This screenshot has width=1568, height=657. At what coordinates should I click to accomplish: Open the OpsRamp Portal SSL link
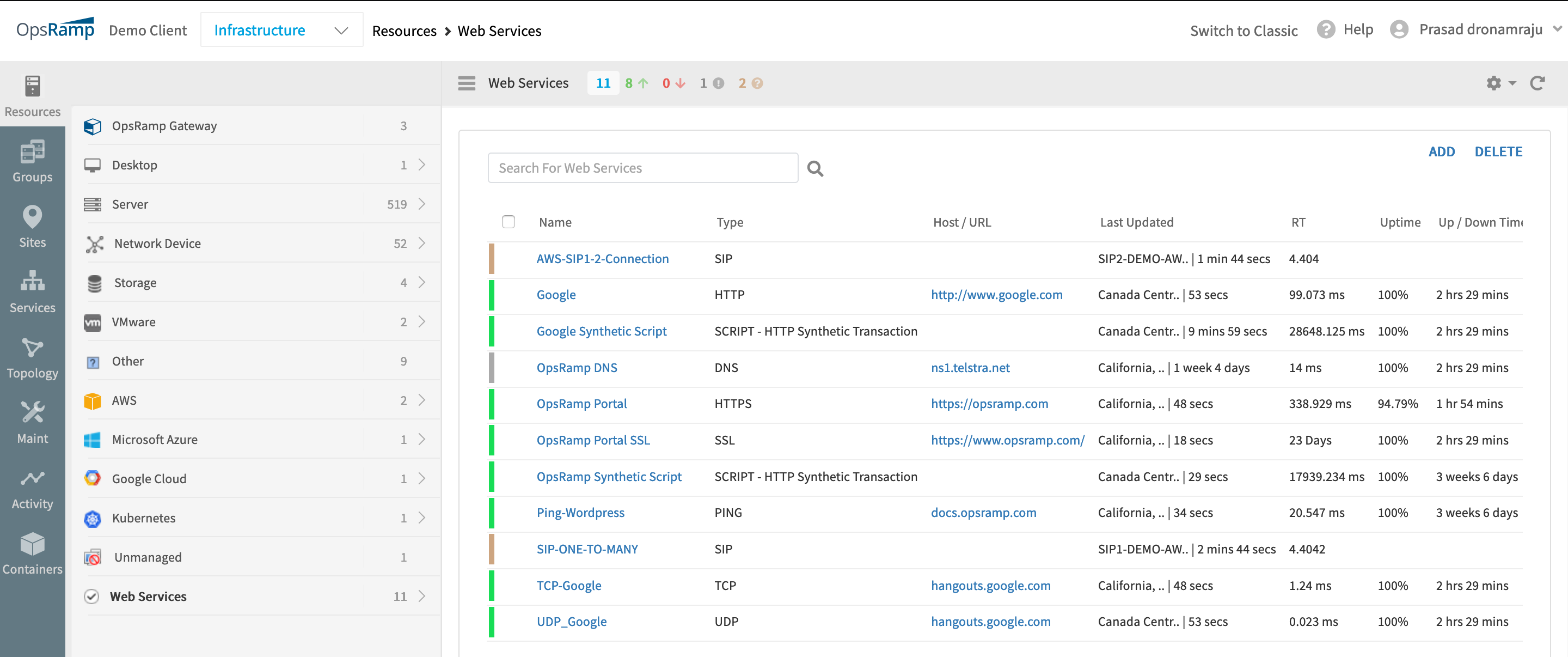tap(593, 440)
